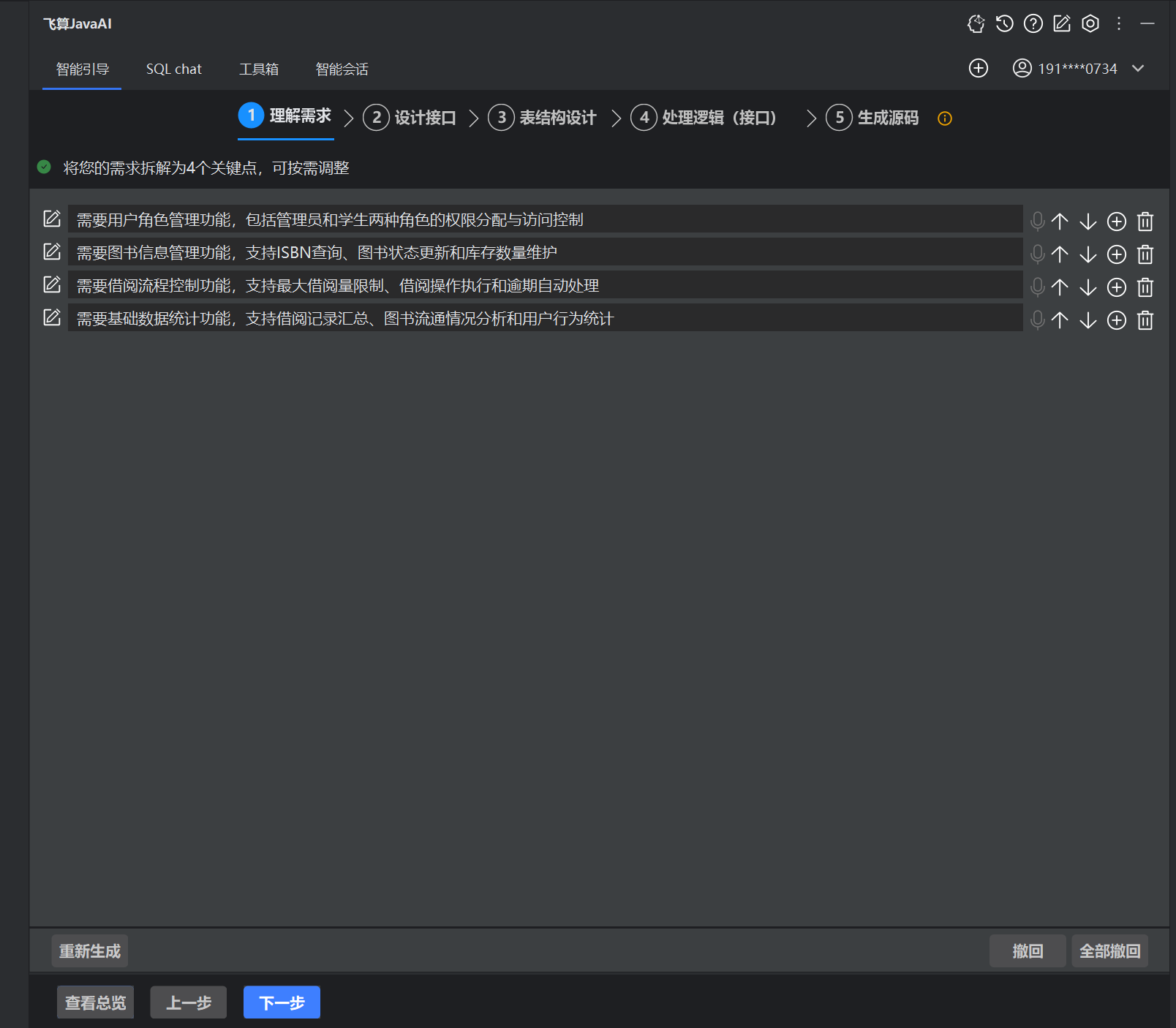Open the help icon at top right

1032,23
